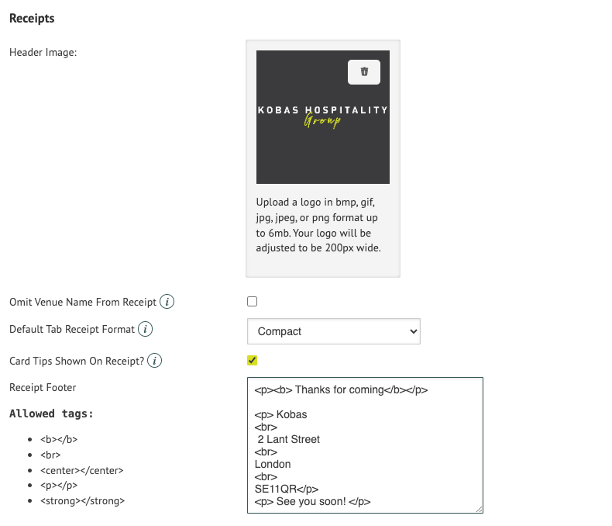
Task: Click the 'Thanks for coming' footer line
Action: [341, 390]
